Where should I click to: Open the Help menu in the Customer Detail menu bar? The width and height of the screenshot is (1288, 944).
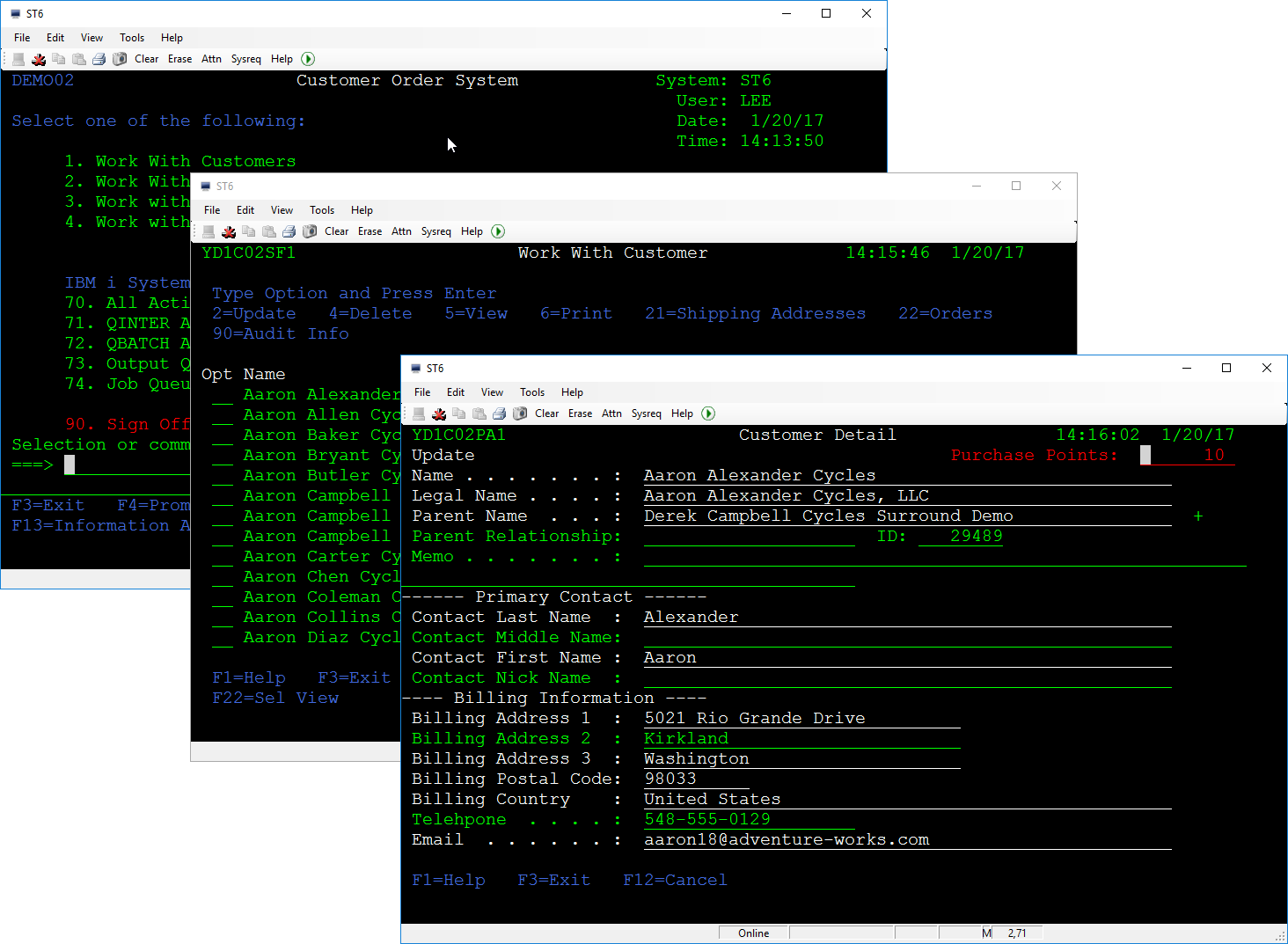pos(572,392)
